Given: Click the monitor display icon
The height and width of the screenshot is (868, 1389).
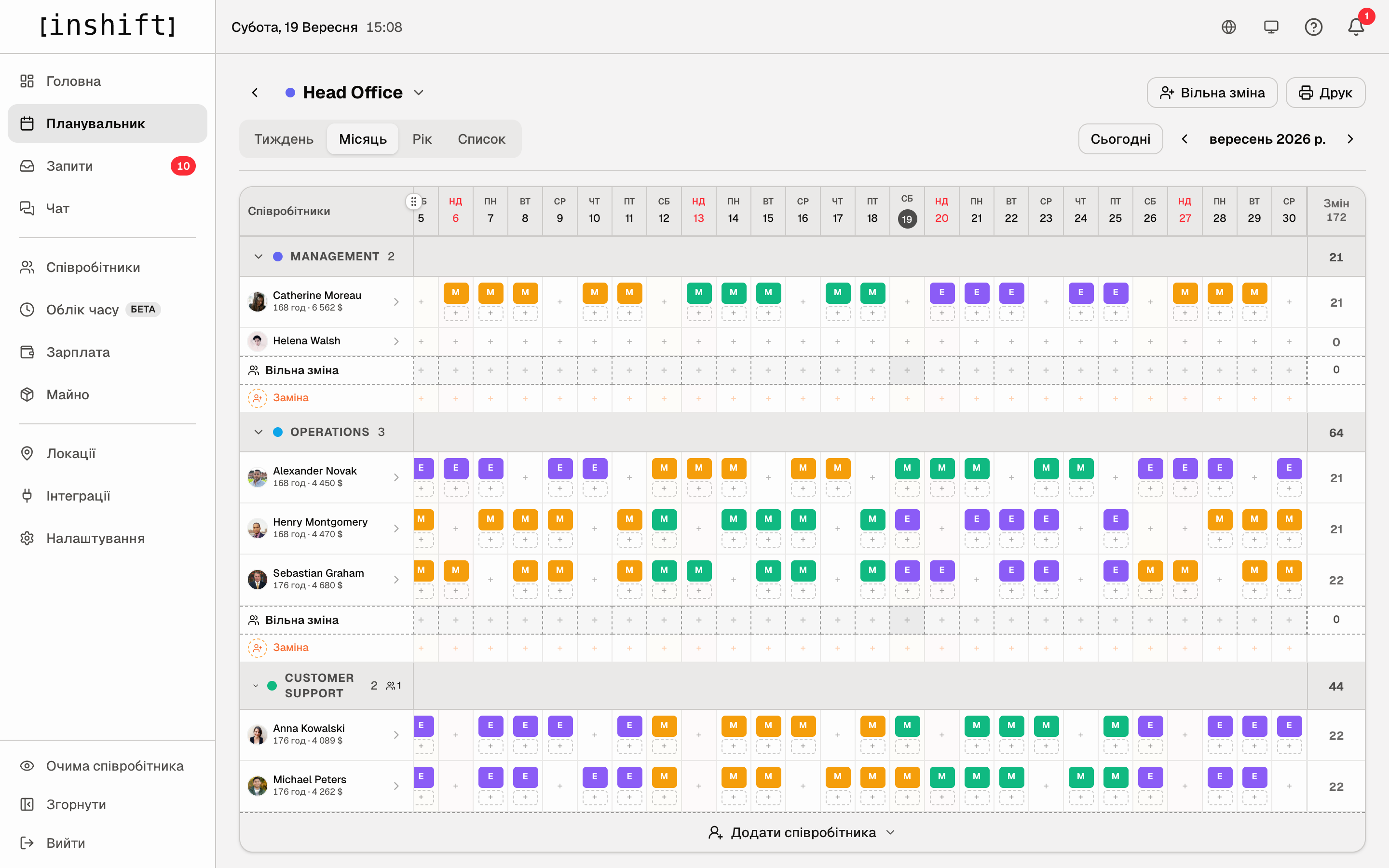Looking at the screenshot, I should coord(1271,27).
